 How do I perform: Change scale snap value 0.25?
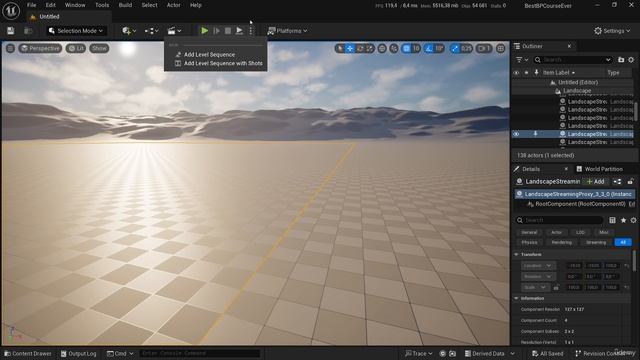tap(466, 49)
